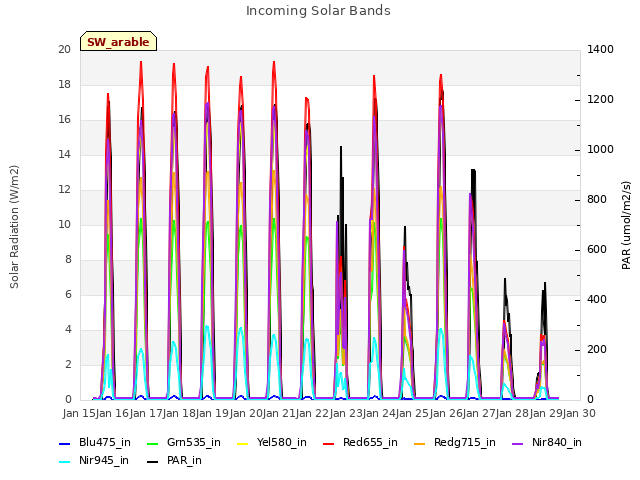Click the 16 value on left axis
The height and width of the screenshot is (480, 640).
pos(64,120)
